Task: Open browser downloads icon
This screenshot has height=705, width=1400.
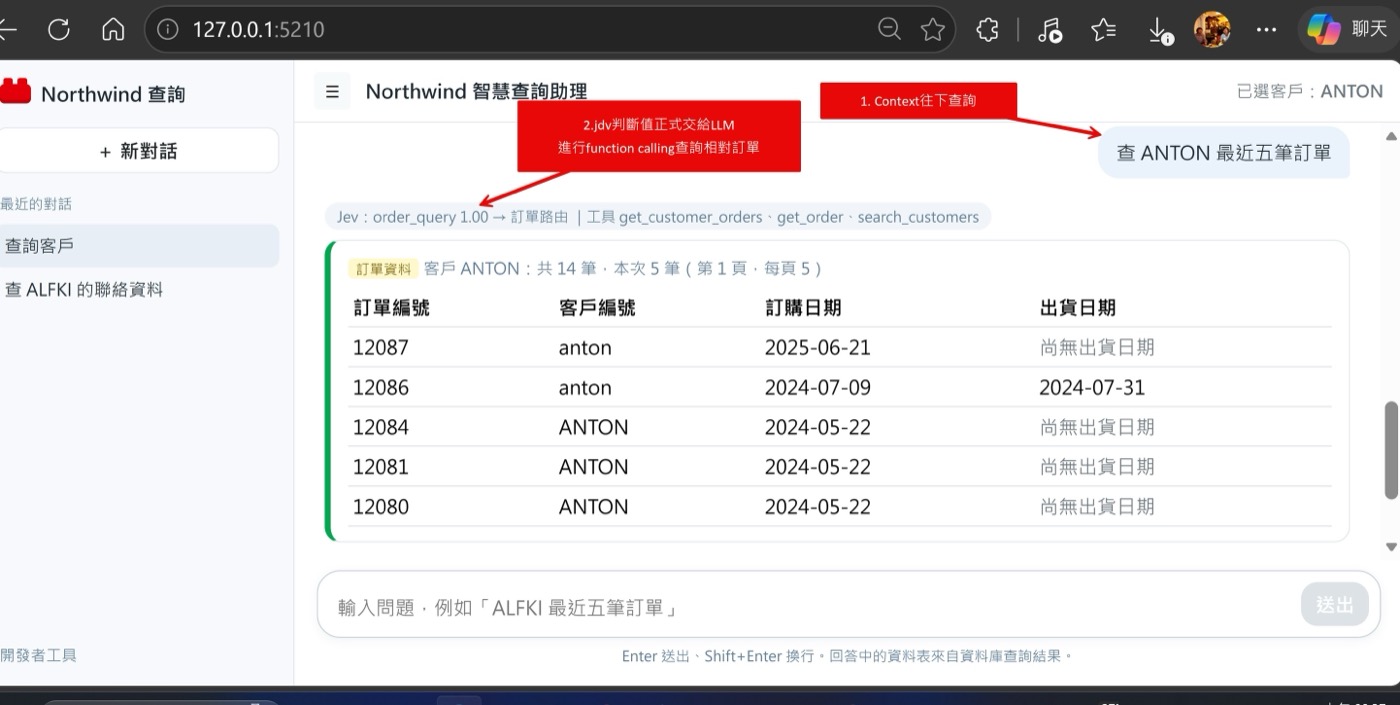Action: (x=1159, y=30)
